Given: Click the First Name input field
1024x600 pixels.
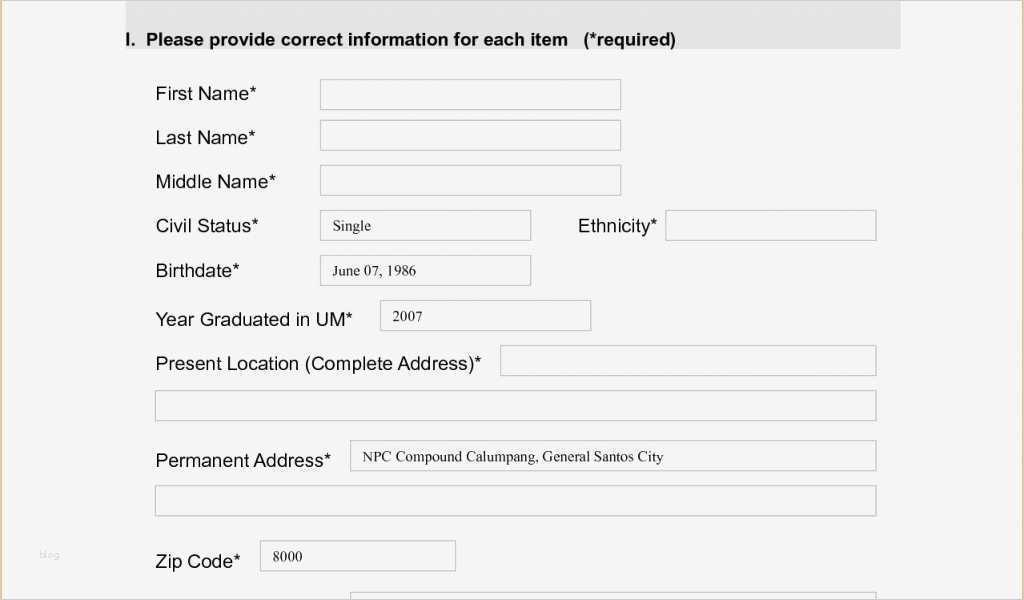Looking at the screenshot, I should (x=470, y=95).
